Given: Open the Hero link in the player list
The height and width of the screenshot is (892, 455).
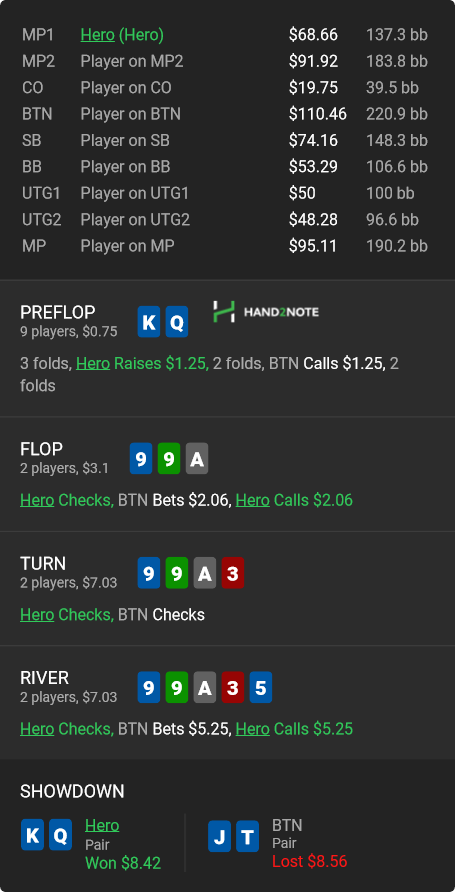Looking at the screenshot, I should [x=98, y=35].
